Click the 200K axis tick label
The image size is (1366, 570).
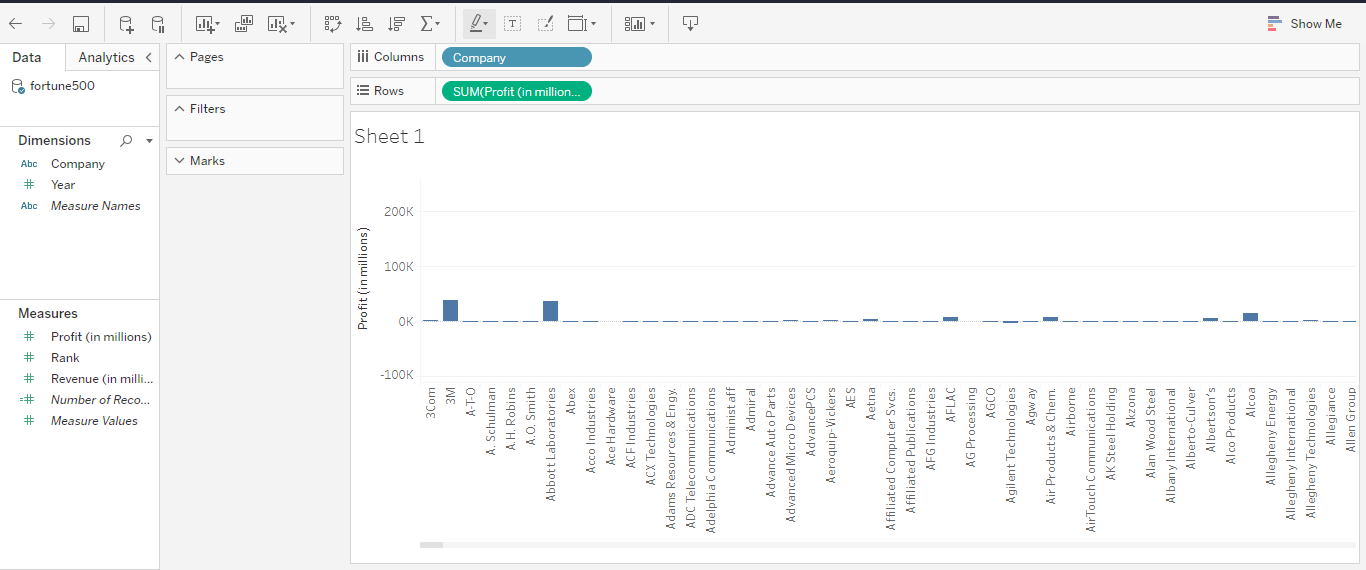pos(399,212)
